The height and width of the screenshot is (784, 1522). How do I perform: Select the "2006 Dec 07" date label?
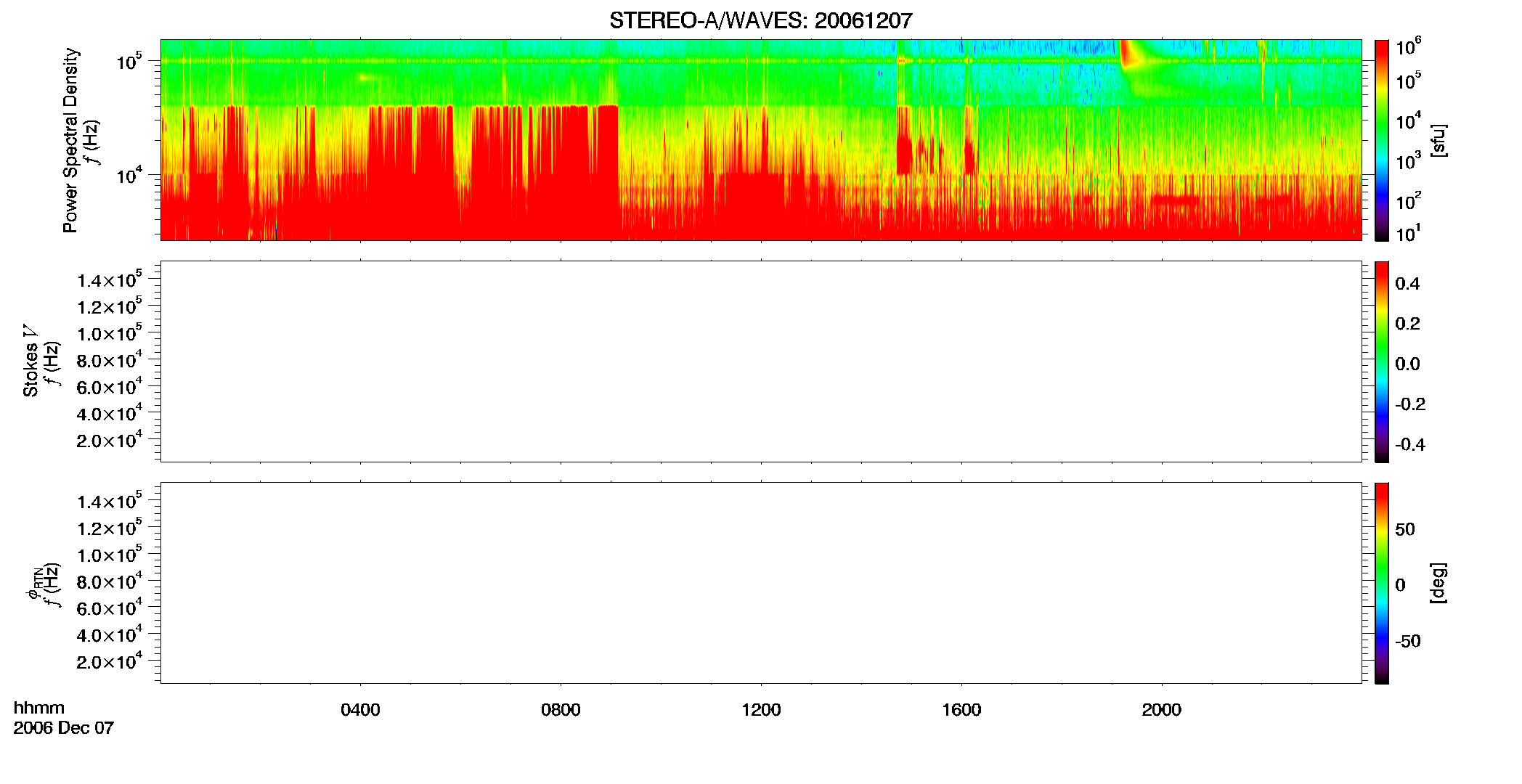[64, 728]
